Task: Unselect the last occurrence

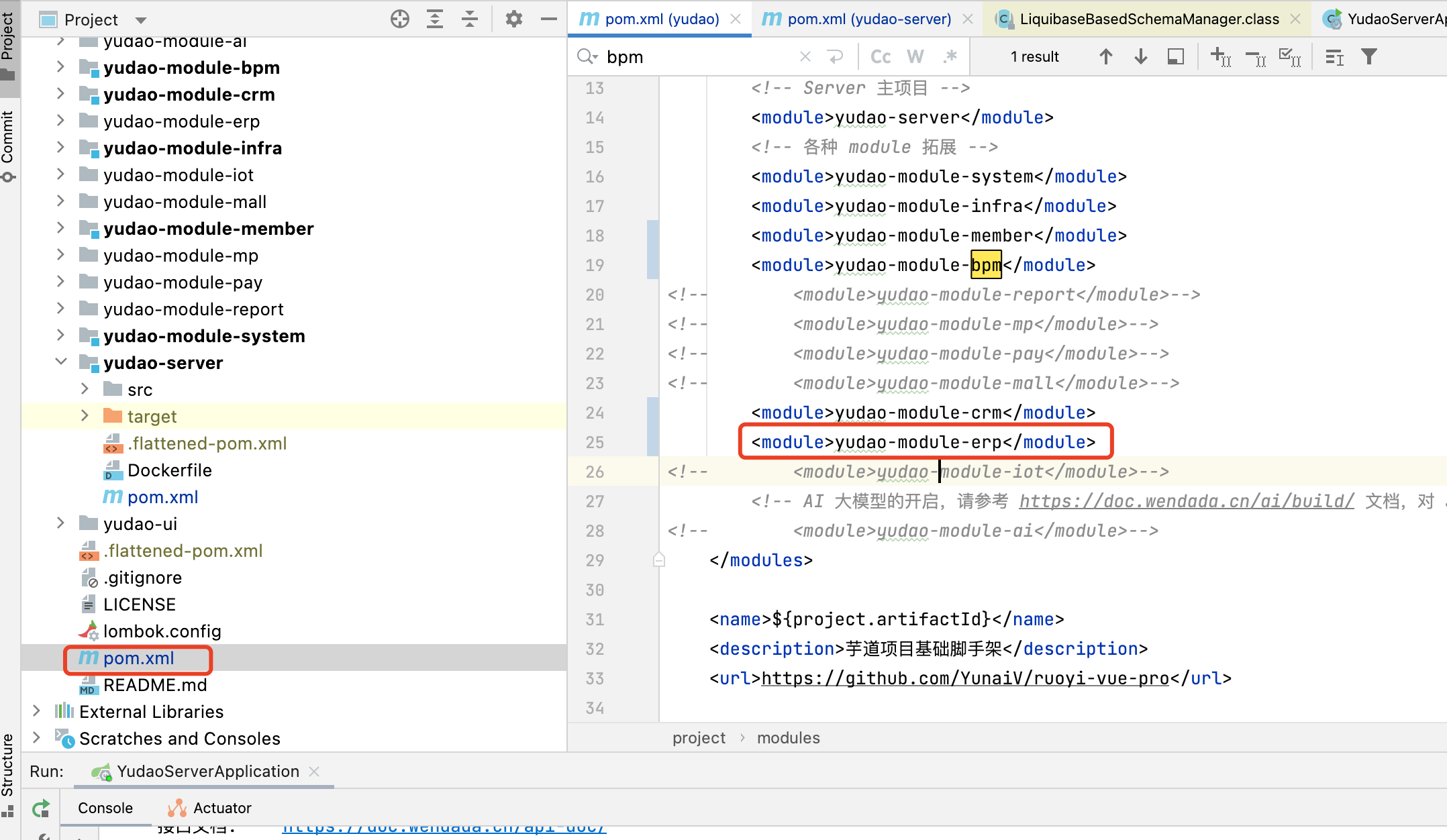Action: pos(1256,57)
